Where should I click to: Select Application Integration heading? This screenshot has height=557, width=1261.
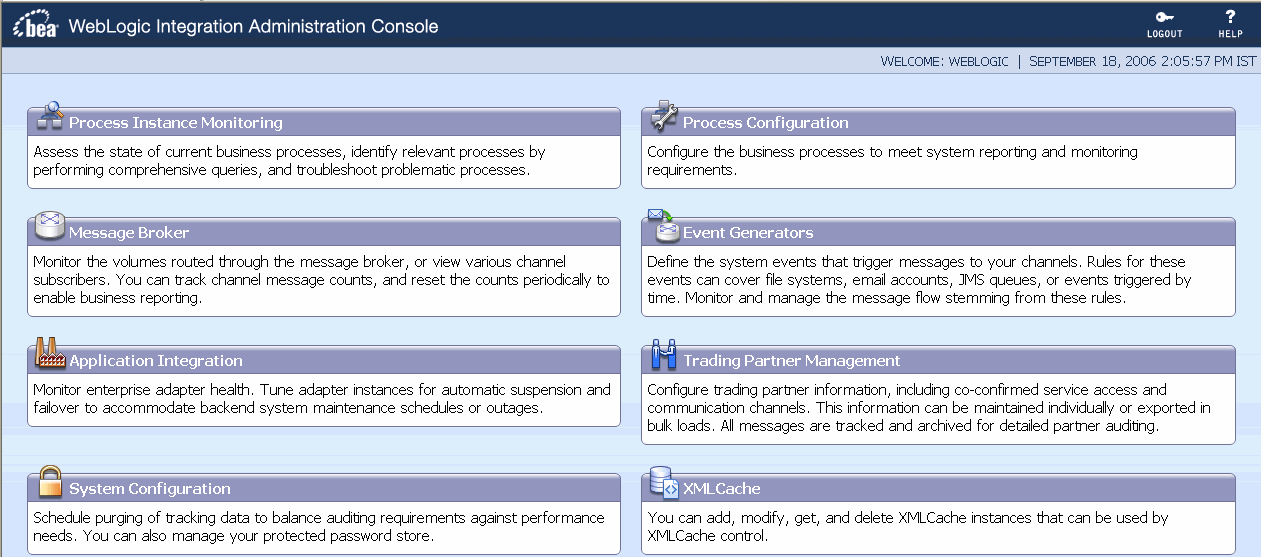point(156,360)
